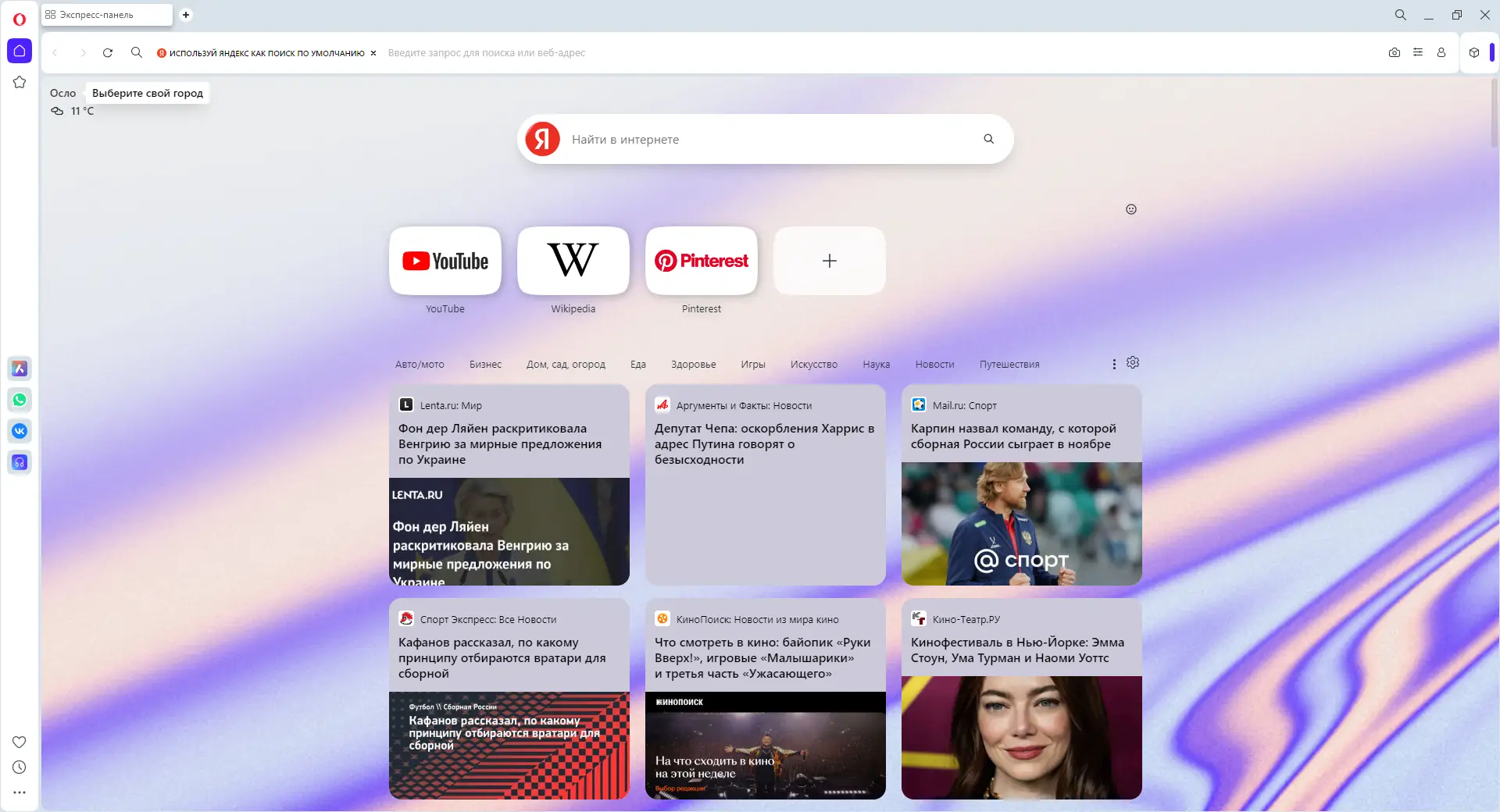Click the new tab plus button
Viewport: 1500px width, 812px height.
[186, 15]
